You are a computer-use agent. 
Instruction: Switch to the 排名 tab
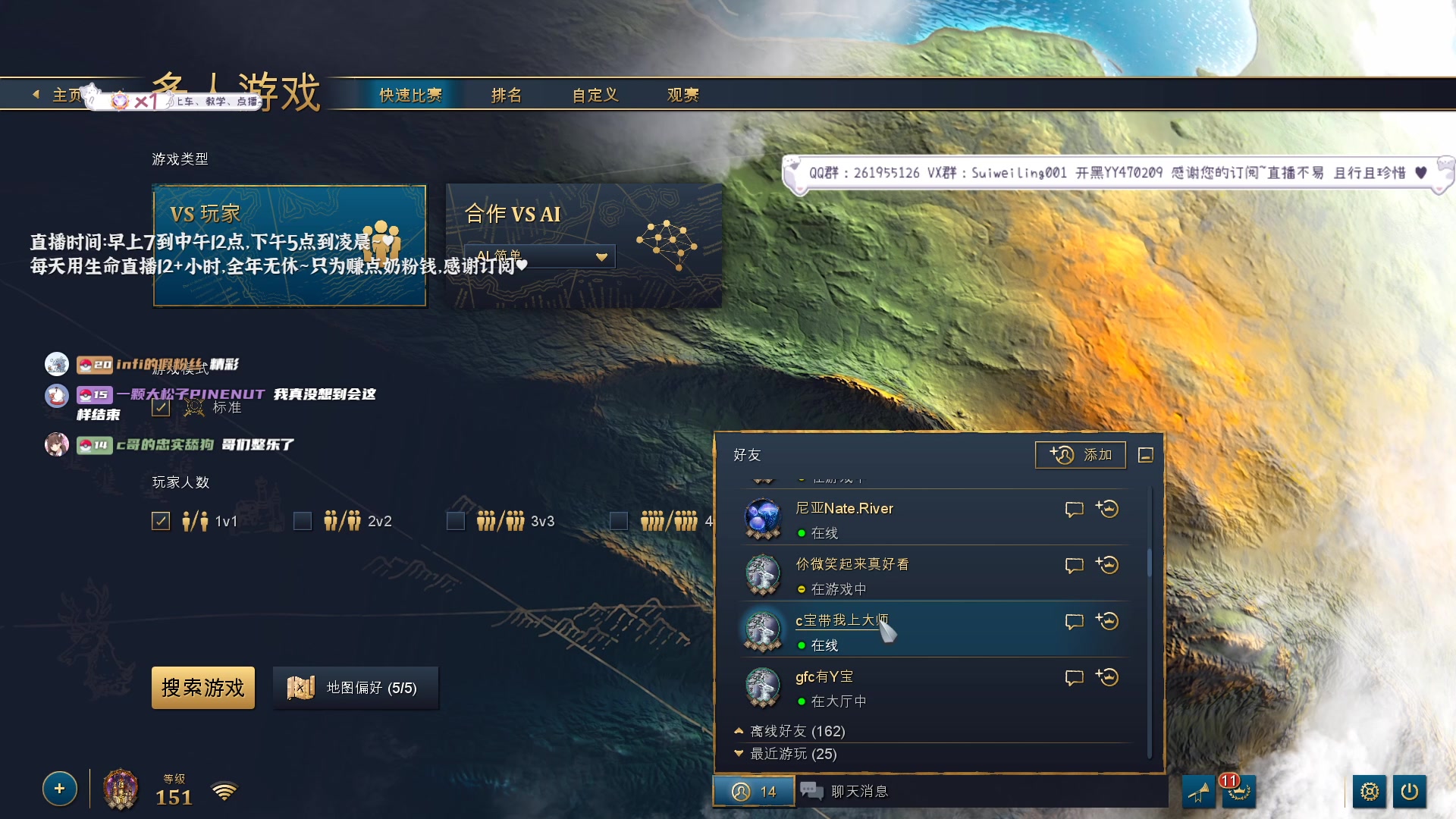tap(505, 95)
